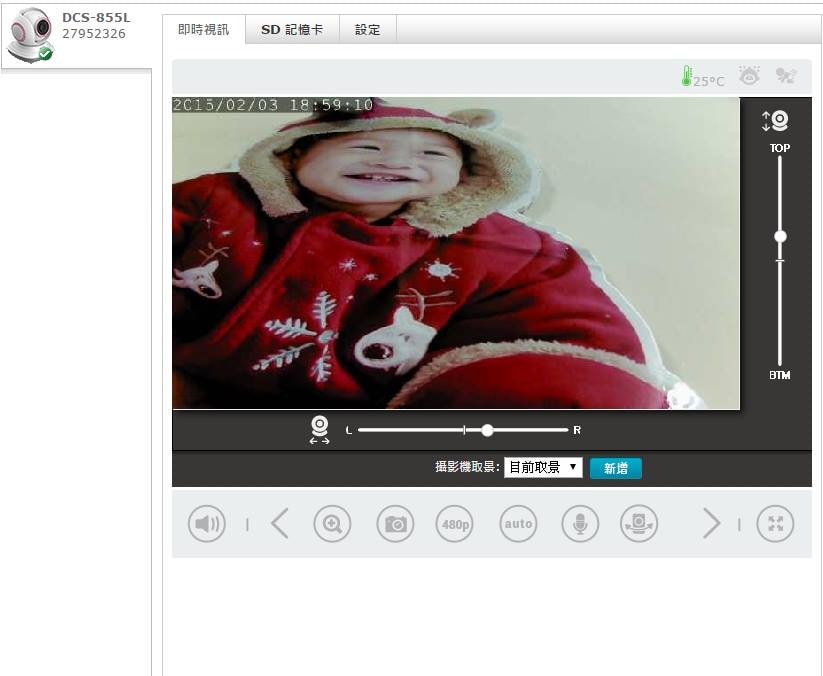823x676 pixels.
Task: Toggle the 480p resolution button
Action: (x=455, y=524)
